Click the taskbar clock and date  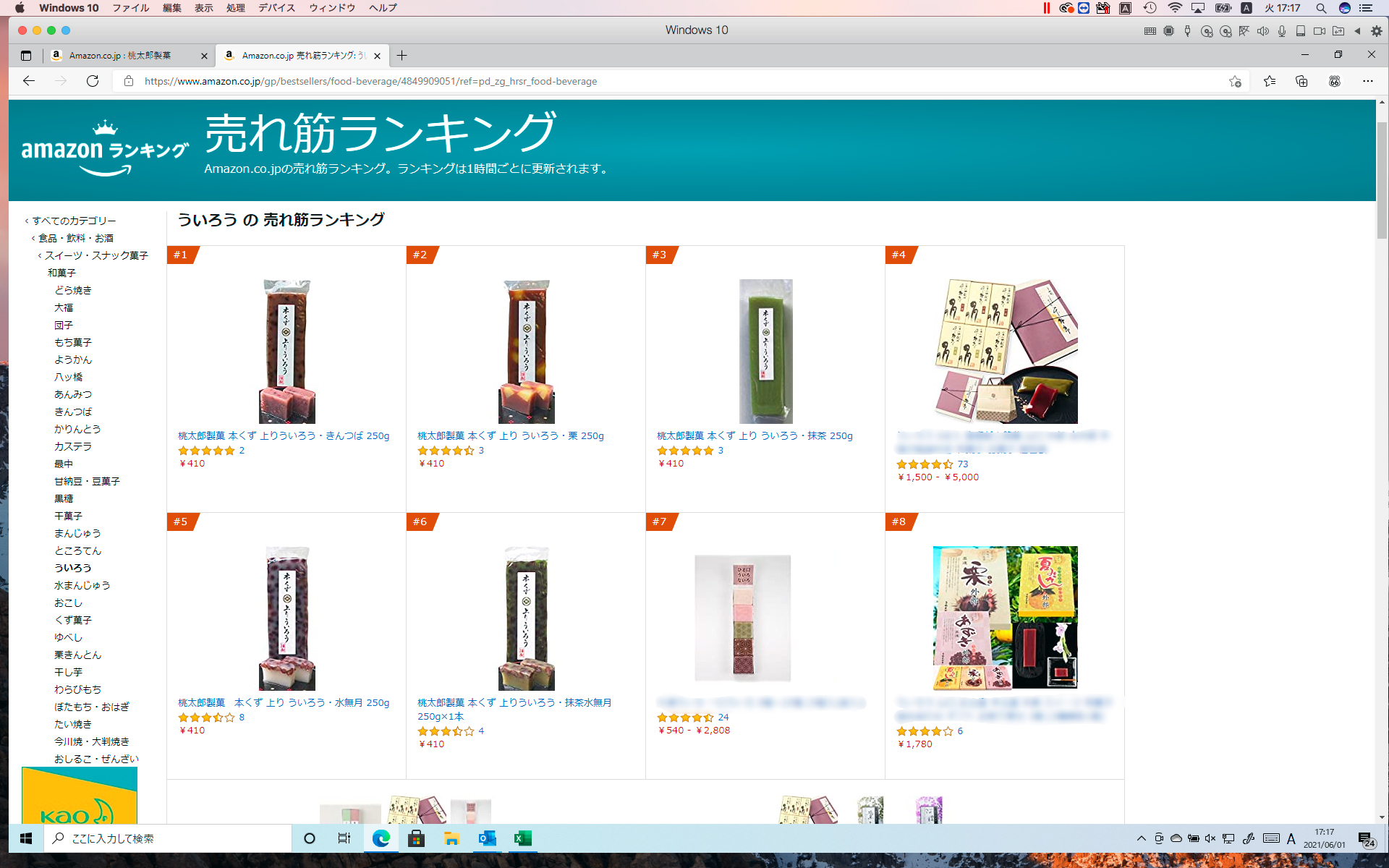1324,838
